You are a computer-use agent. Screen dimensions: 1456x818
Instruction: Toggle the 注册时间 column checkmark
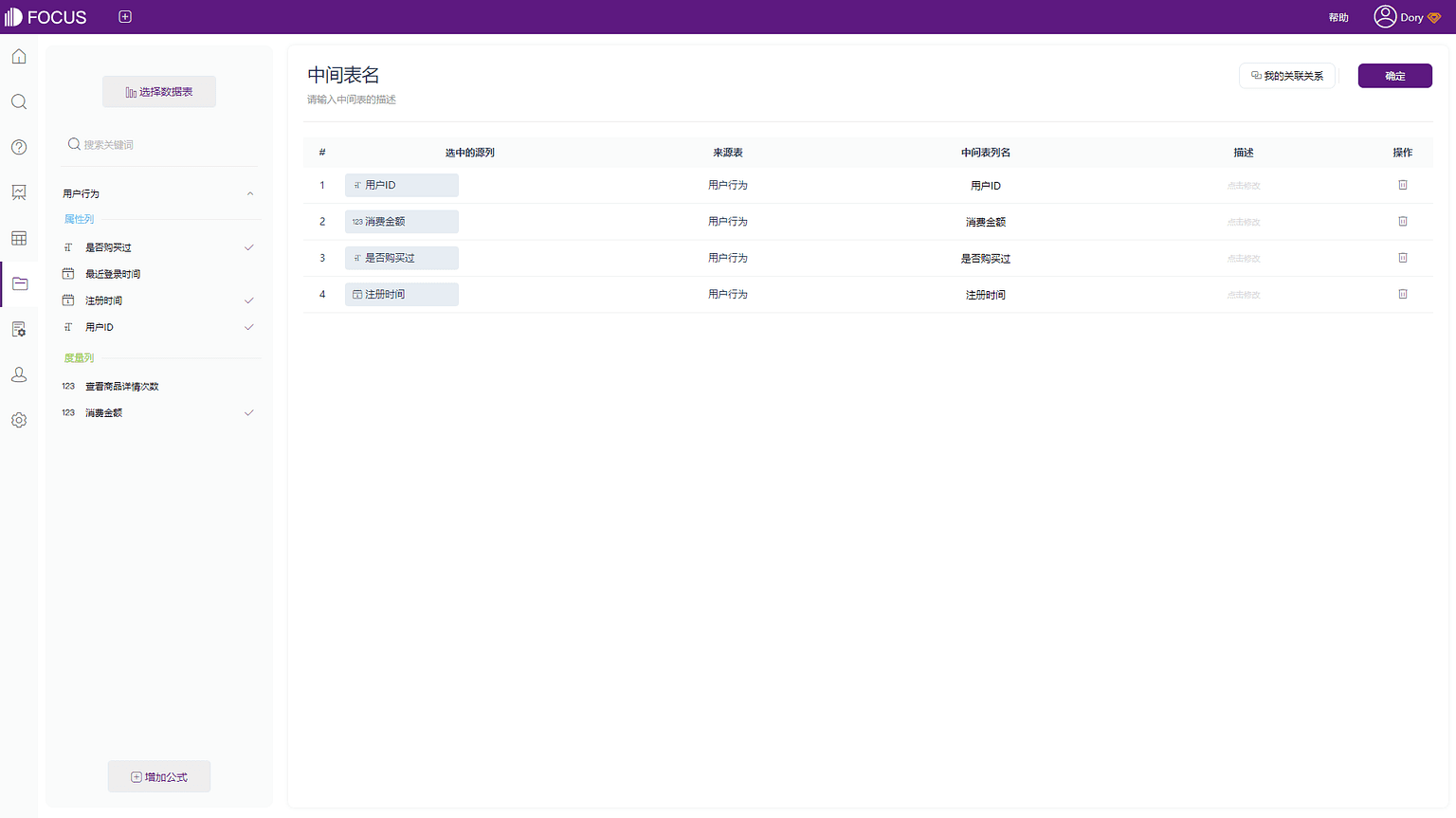tap(249, 300)
